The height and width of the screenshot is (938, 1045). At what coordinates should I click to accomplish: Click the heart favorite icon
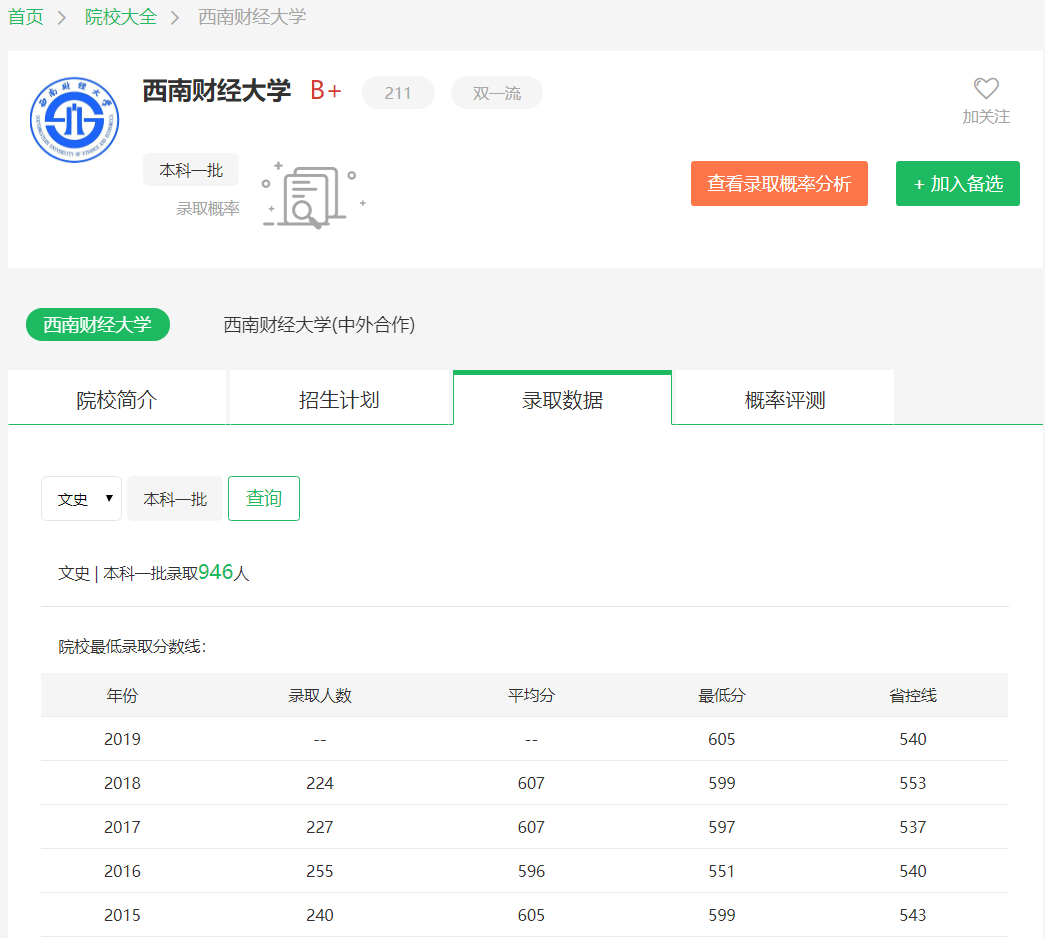(x=986, y=89)
